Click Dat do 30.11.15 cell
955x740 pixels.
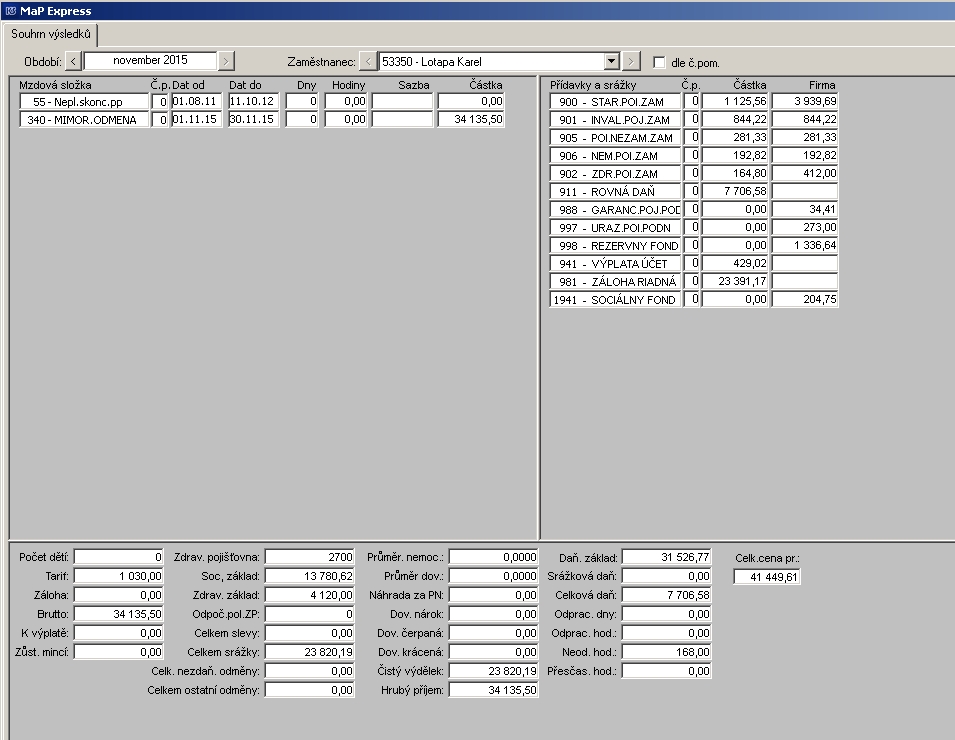[253, 119]
